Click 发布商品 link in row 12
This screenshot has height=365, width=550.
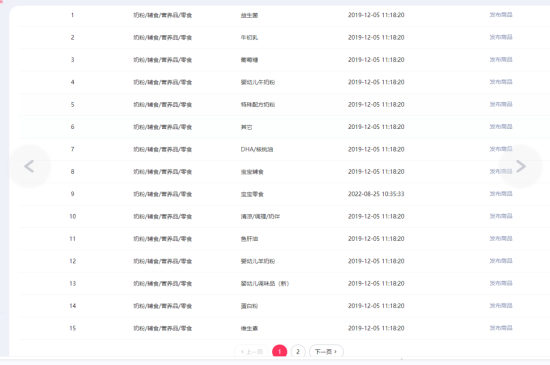click(501, 261)
